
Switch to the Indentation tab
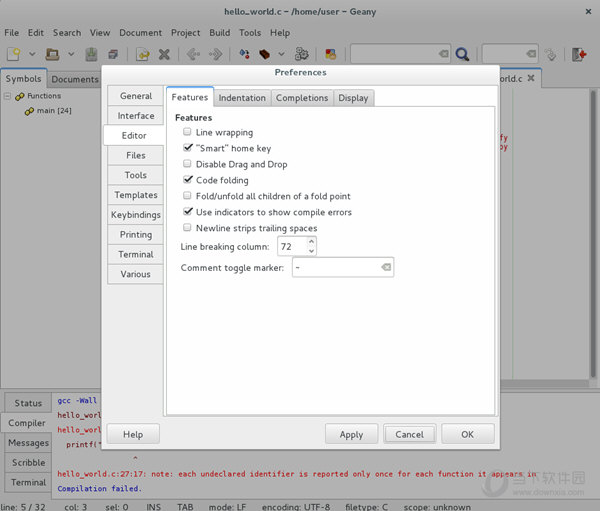tap(242, 97)
